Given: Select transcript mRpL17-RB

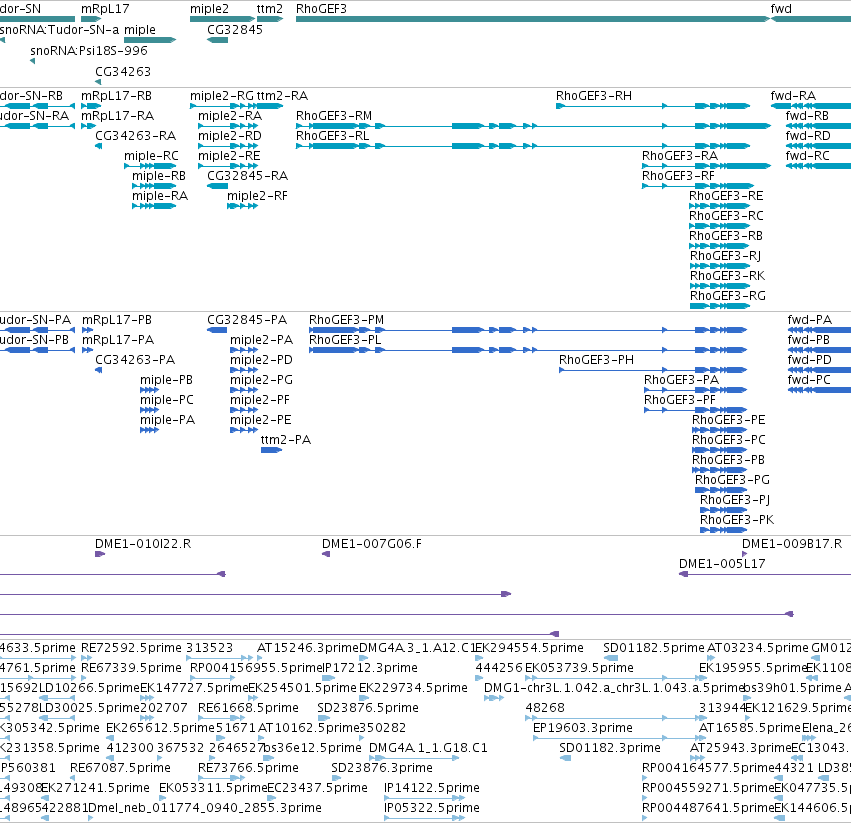Looking at the screenshot, I should [91, 106].
